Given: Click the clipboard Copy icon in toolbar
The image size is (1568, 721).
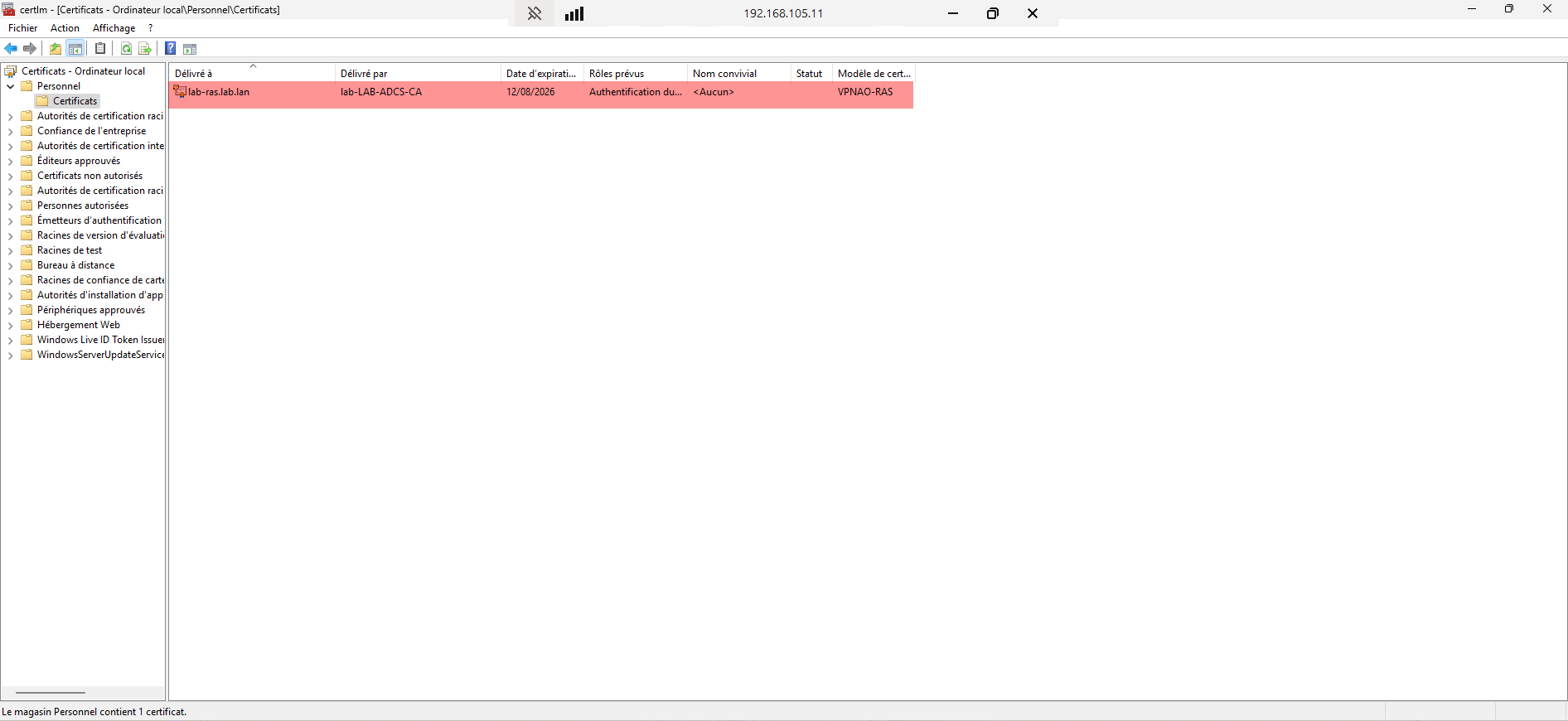Looking at the screenshot, I should 100,49.
